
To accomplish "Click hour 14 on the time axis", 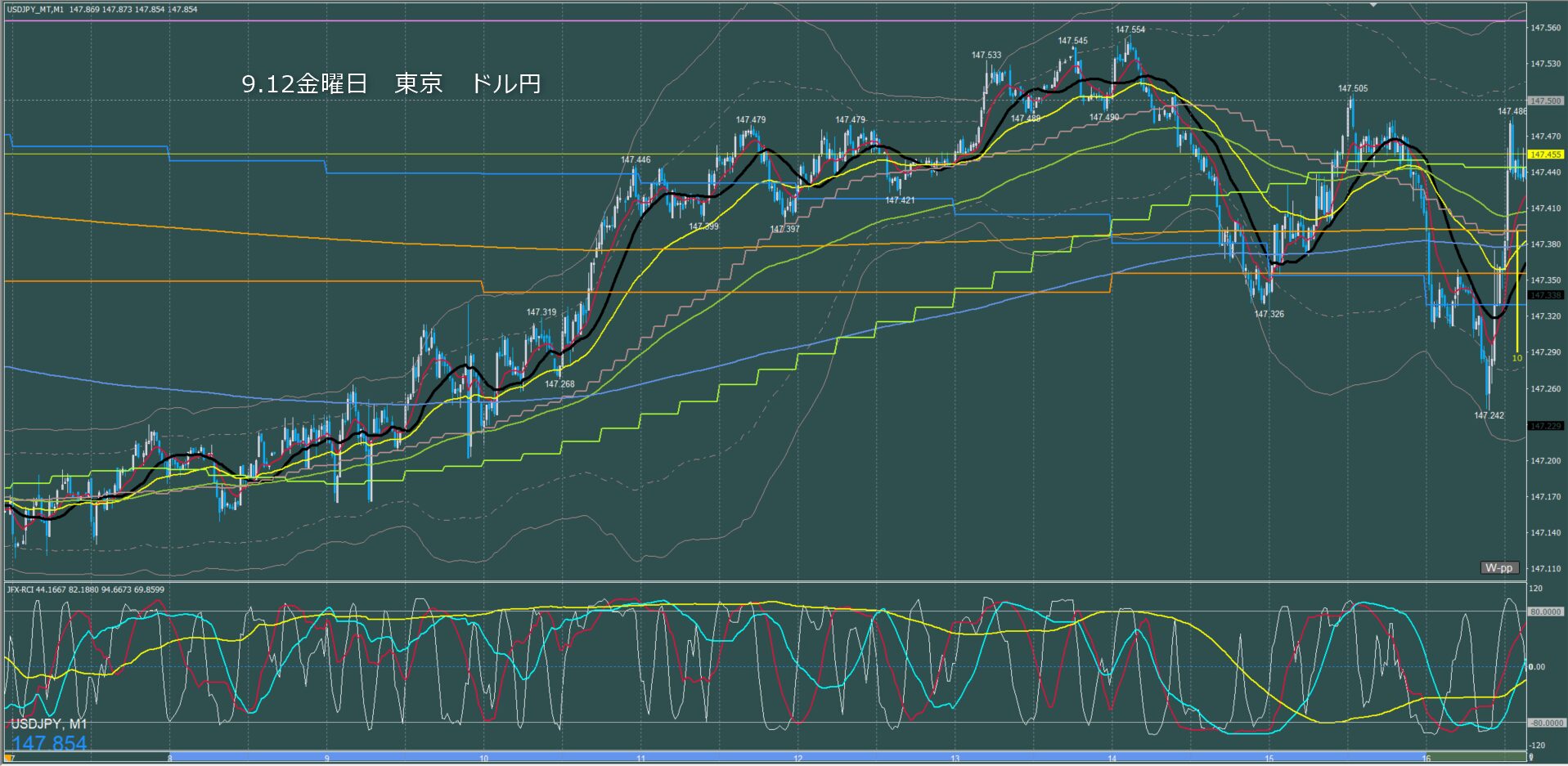I will (1112, 759).
